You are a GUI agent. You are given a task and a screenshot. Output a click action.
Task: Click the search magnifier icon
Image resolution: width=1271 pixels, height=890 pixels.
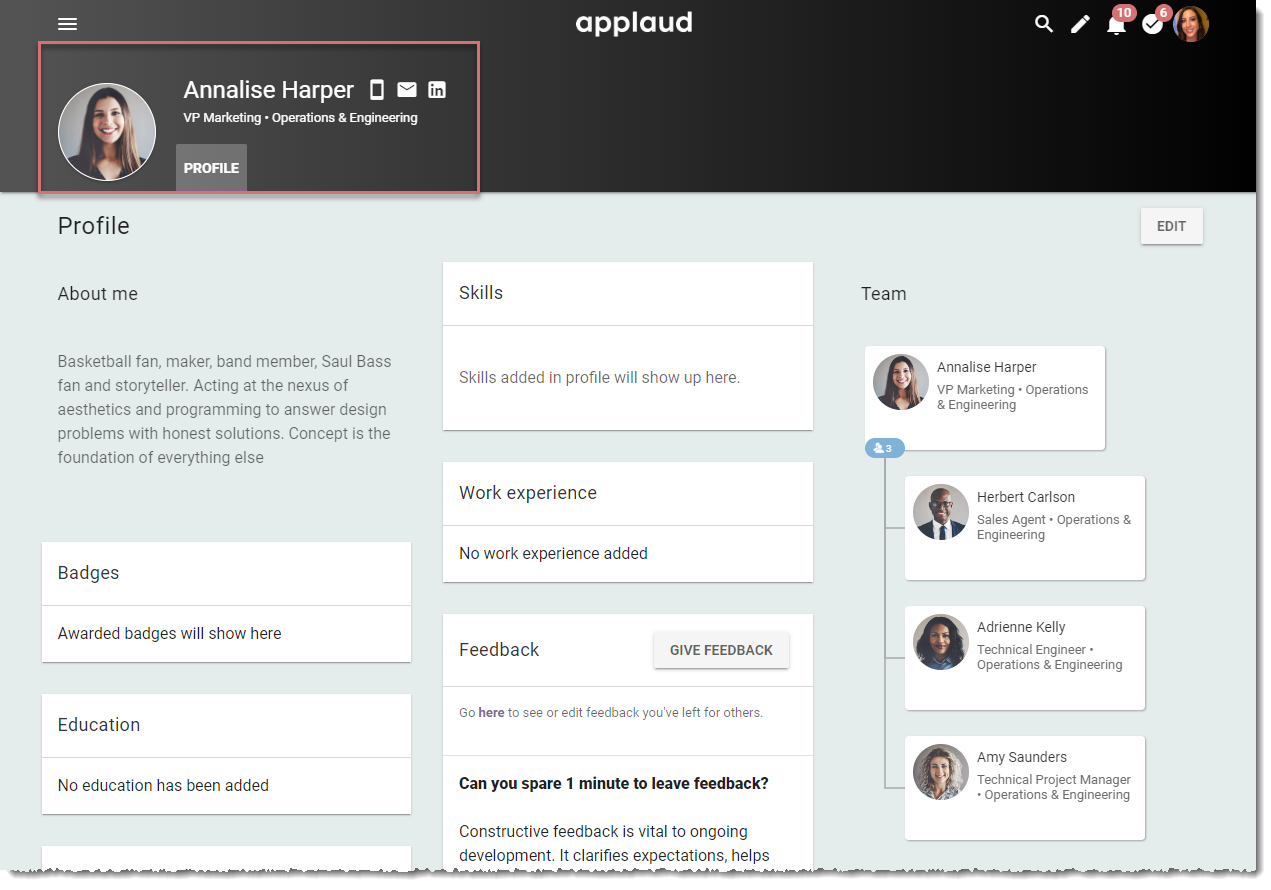[1044, 24]
